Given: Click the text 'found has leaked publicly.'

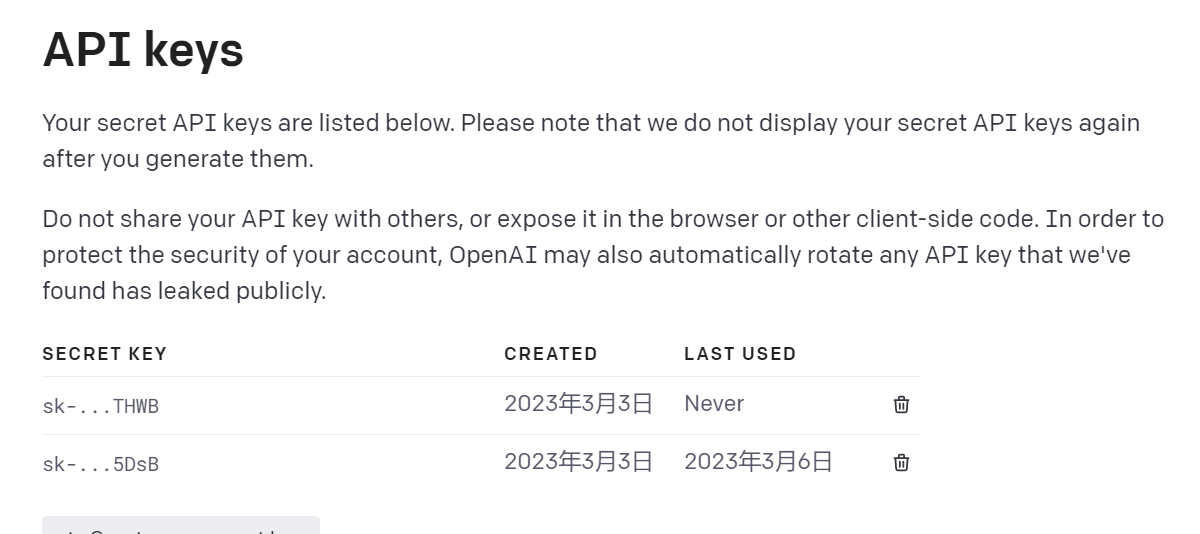Looking at the screenshot, I should coord(184,292).
